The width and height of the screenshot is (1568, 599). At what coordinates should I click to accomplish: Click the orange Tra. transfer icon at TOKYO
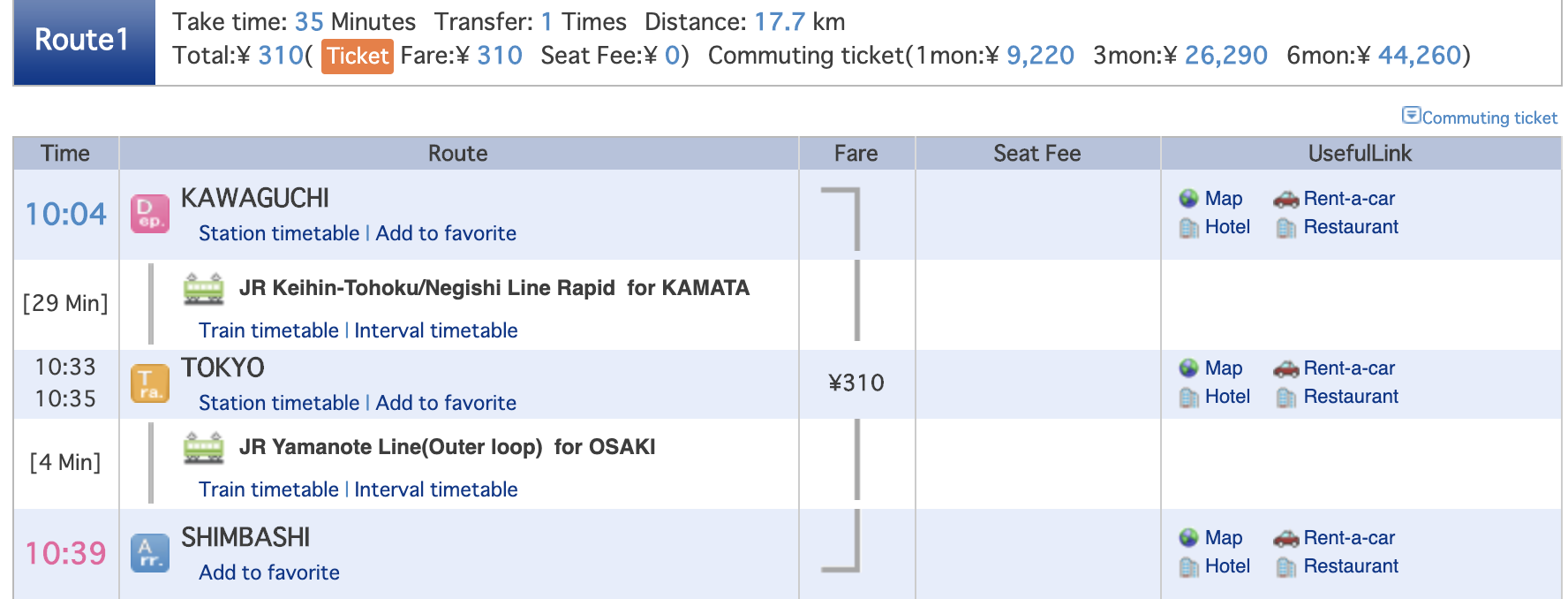(x=150, y=383)
